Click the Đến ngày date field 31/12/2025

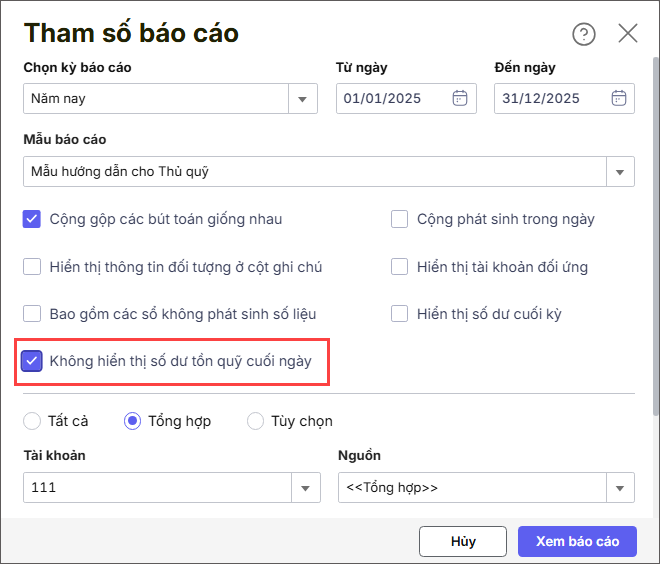point(564,98)
